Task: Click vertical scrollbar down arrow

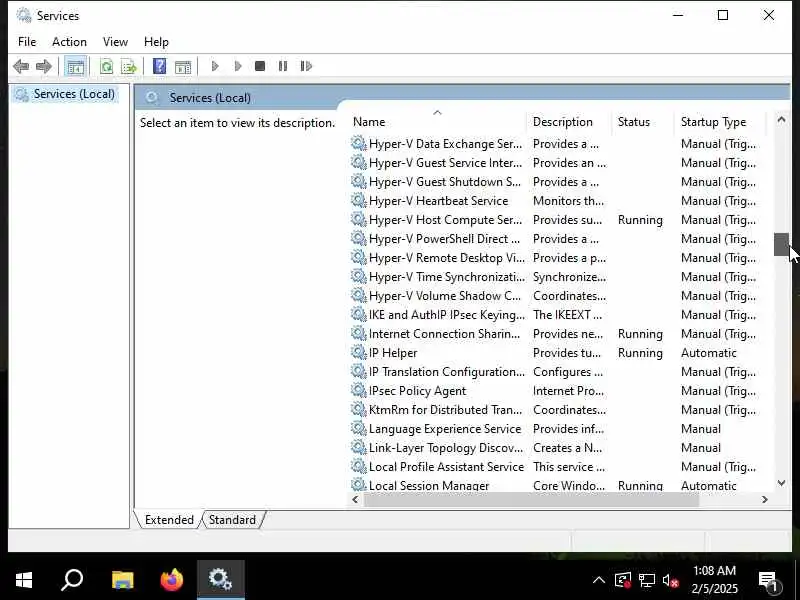Action: pos(781,483)
